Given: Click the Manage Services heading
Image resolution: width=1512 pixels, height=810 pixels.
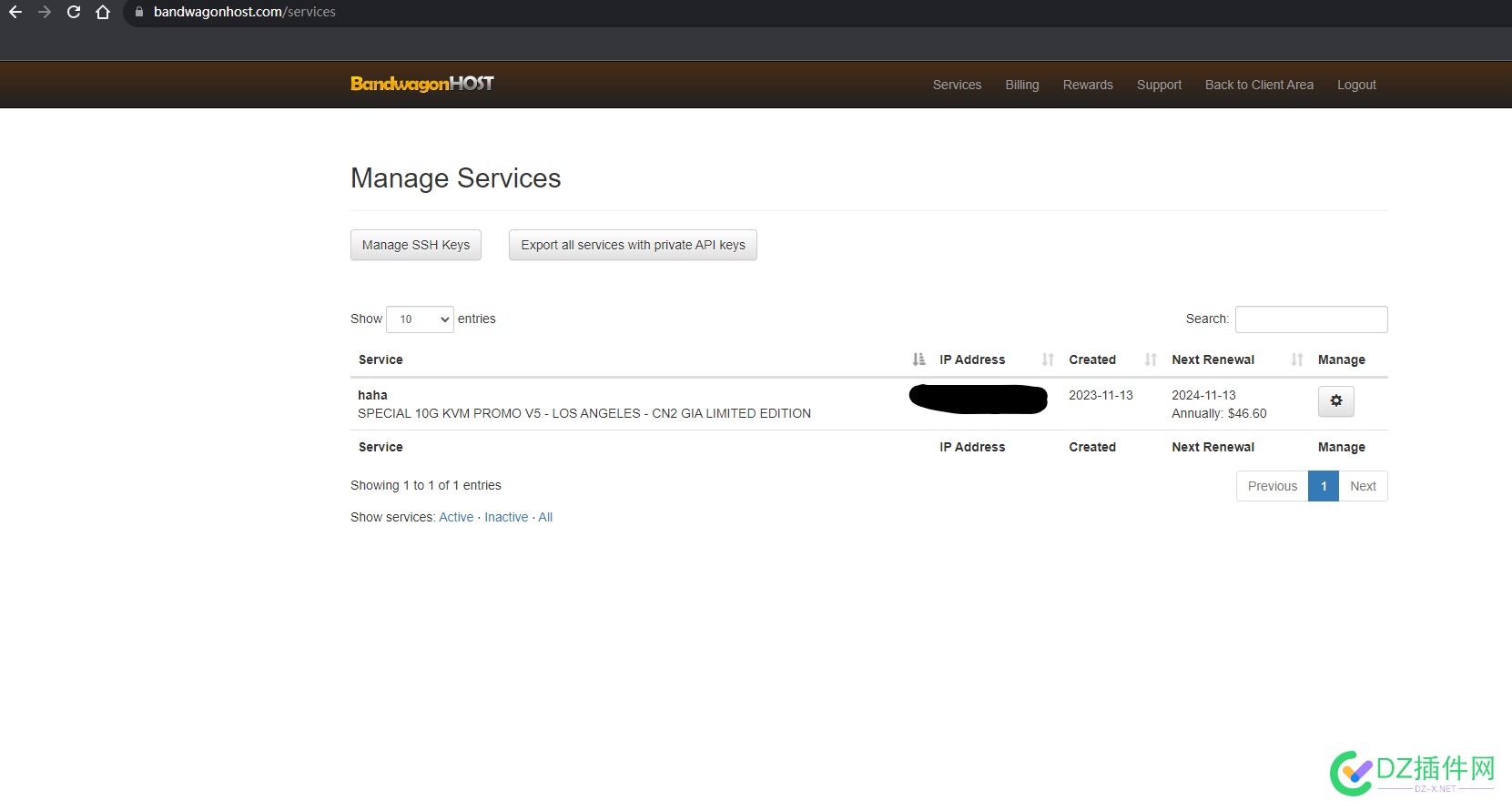Looking at the screenshot, I should point(456,178).
